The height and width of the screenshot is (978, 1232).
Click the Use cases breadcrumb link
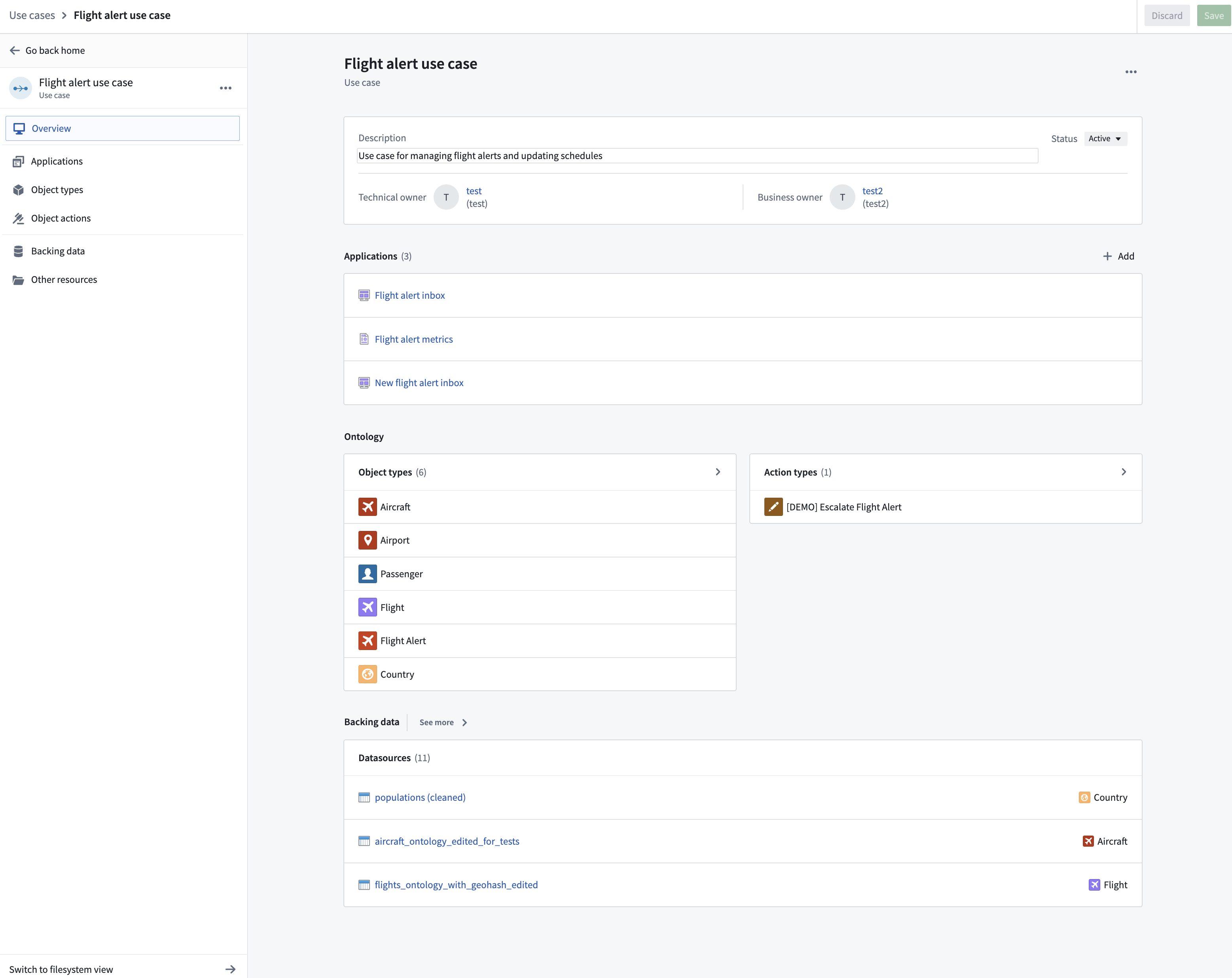point(32,15)
